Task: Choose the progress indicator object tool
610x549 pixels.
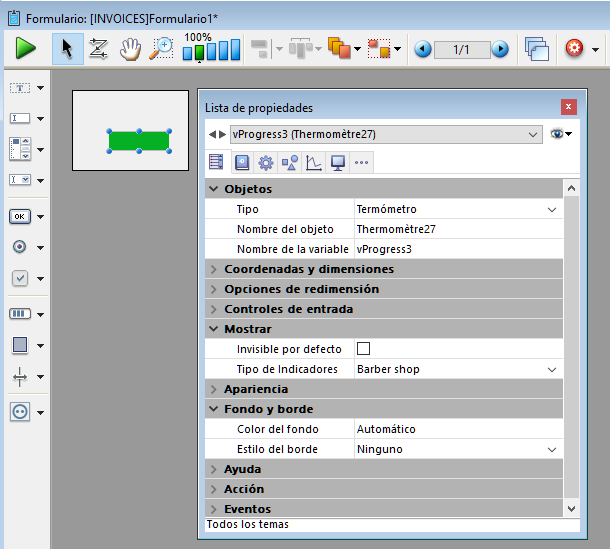Action: [x=20, y=313]
